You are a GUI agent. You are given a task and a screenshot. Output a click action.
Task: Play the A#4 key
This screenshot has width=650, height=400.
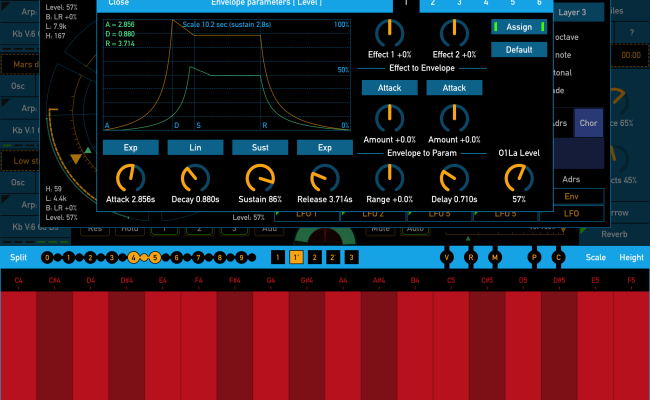379,345
